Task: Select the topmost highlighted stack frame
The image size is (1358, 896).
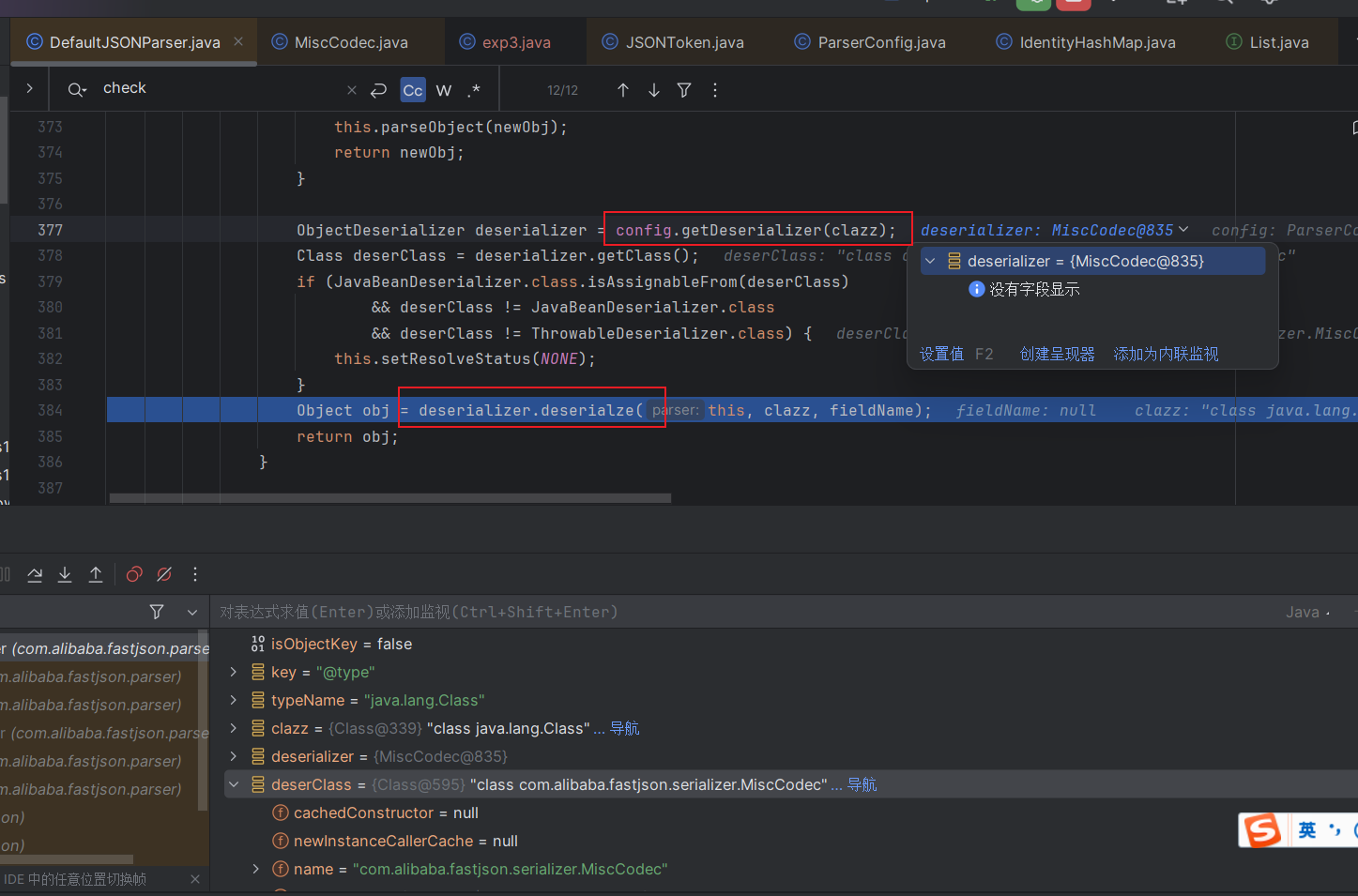Action: [103, 648]
